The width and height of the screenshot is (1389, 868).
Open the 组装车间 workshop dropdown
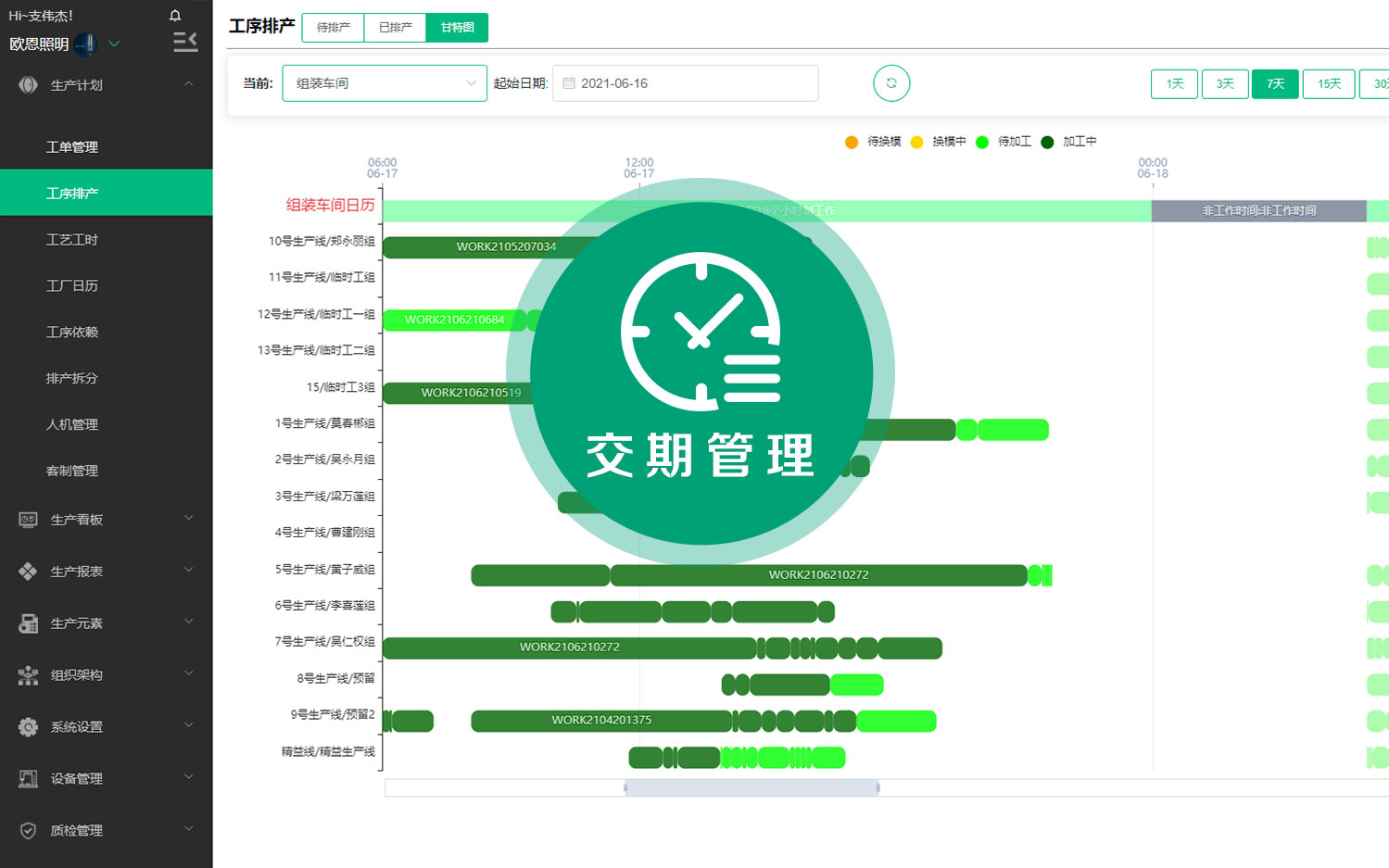pos(385,82)
